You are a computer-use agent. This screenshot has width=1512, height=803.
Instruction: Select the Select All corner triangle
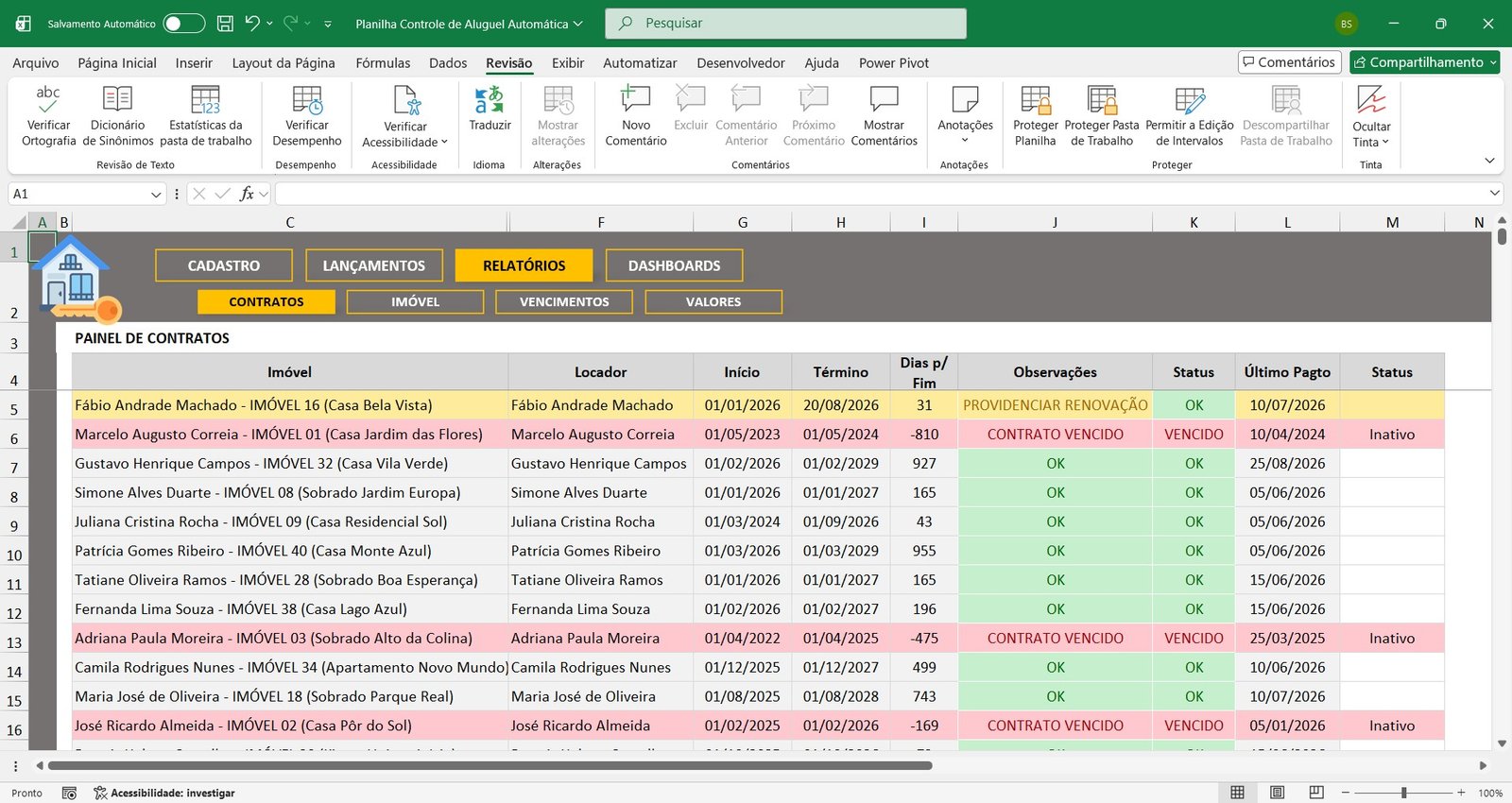click(18, 222)
